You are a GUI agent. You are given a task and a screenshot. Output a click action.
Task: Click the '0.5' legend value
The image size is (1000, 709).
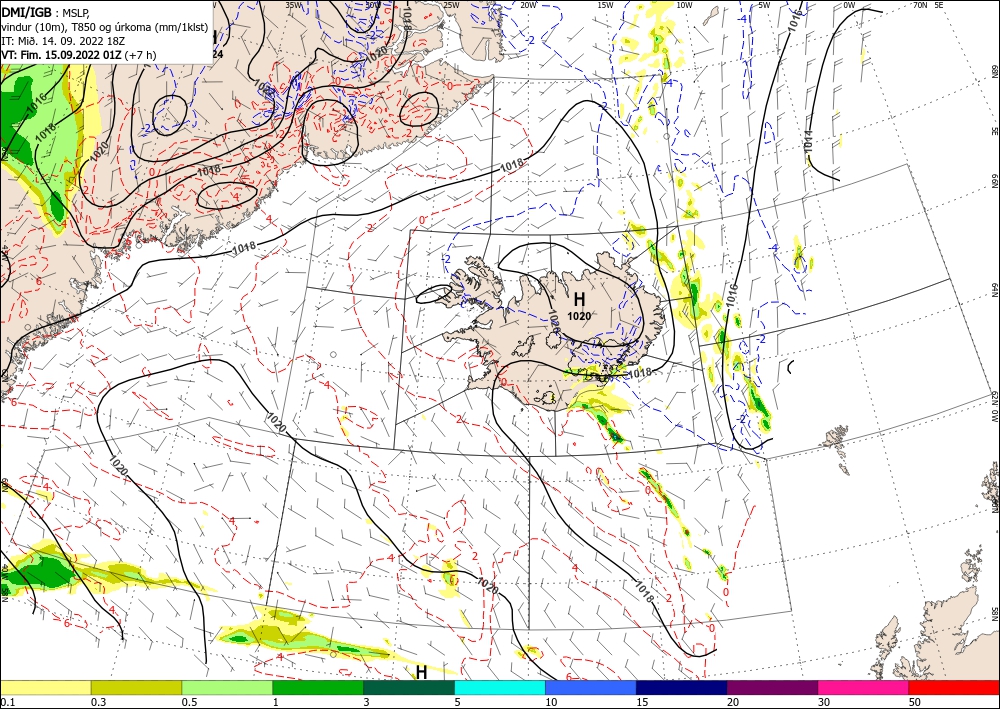pyautogui.click(x=189, y=702)
